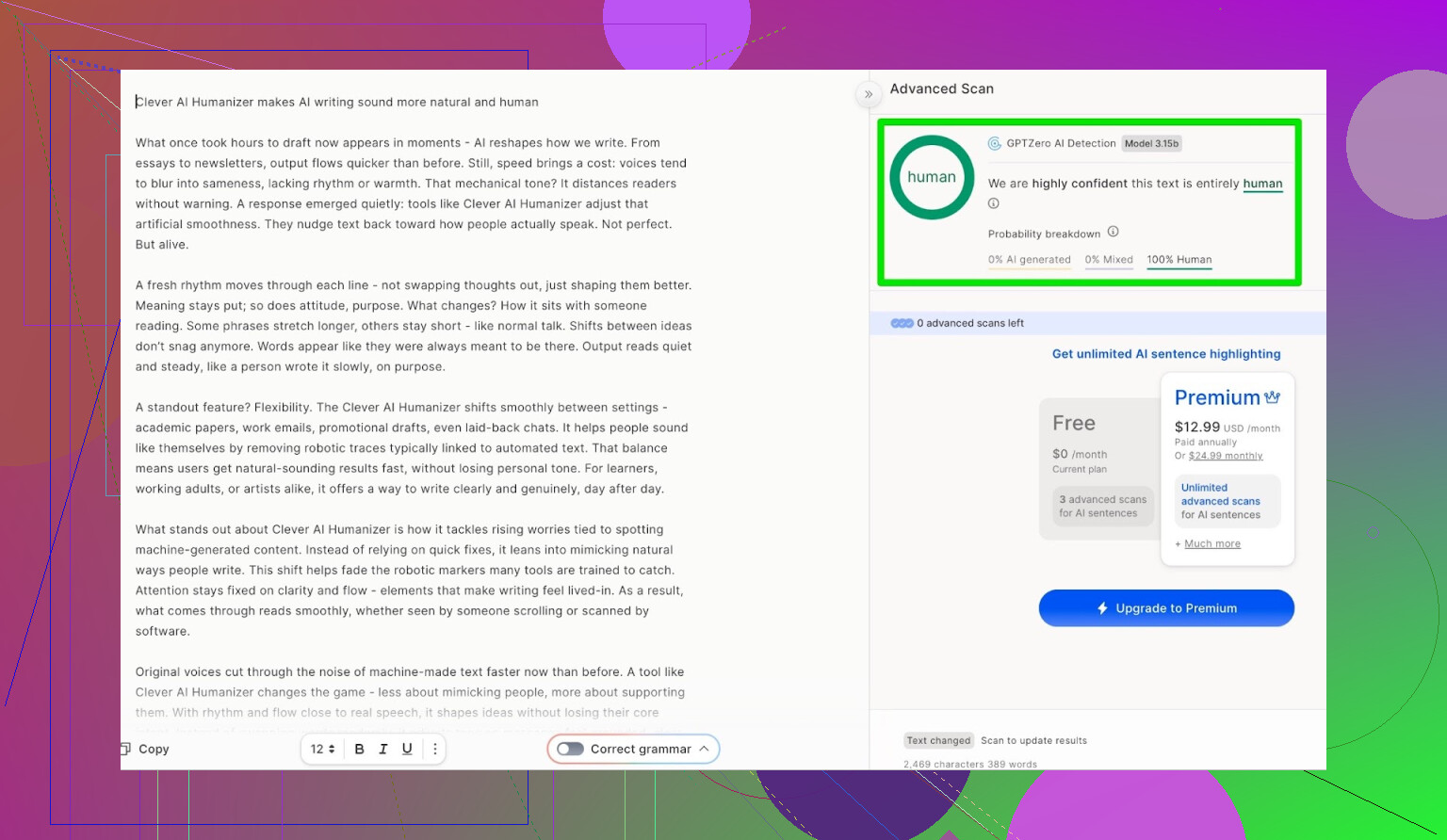
Task: Click the Much more link
Action: (1211, 544)
